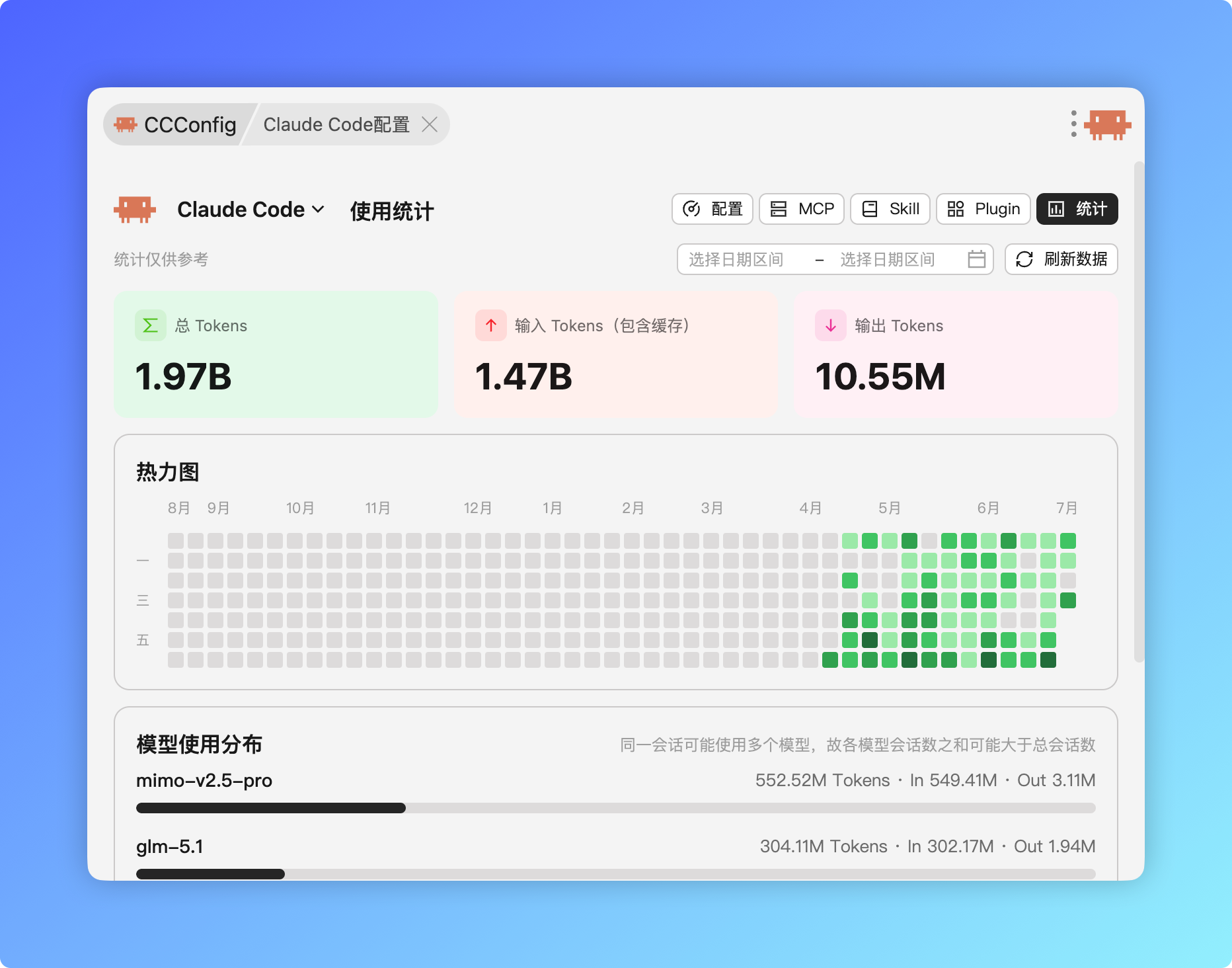Click the 统计仅供参考 note
Screen dimensions: 1232x968
161,259
